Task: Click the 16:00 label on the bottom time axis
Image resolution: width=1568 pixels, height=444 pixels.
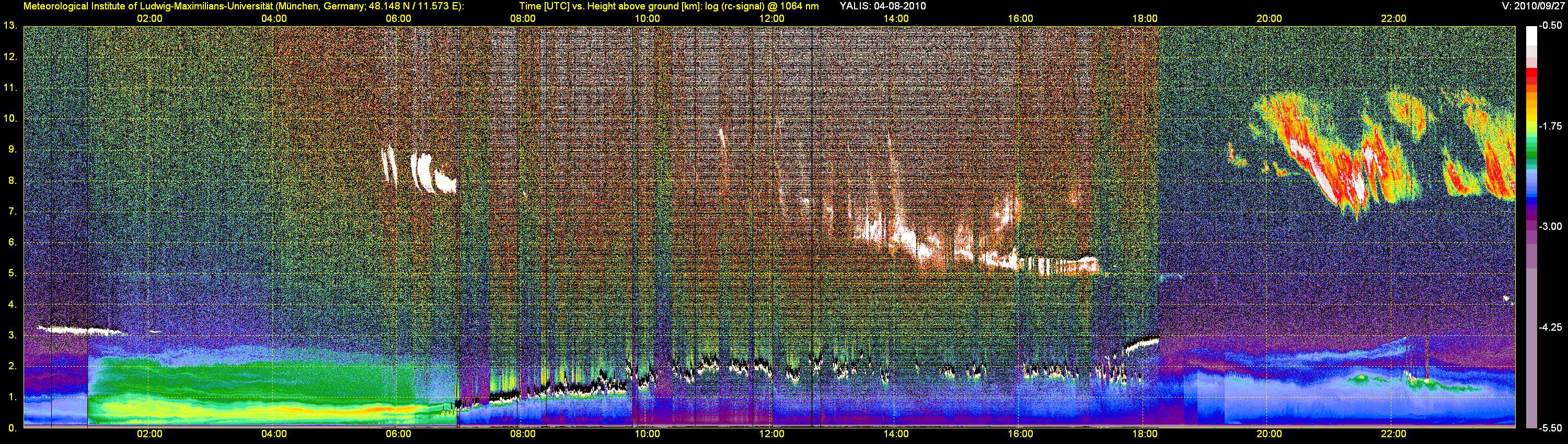Action: click(x=1020, y=434)
